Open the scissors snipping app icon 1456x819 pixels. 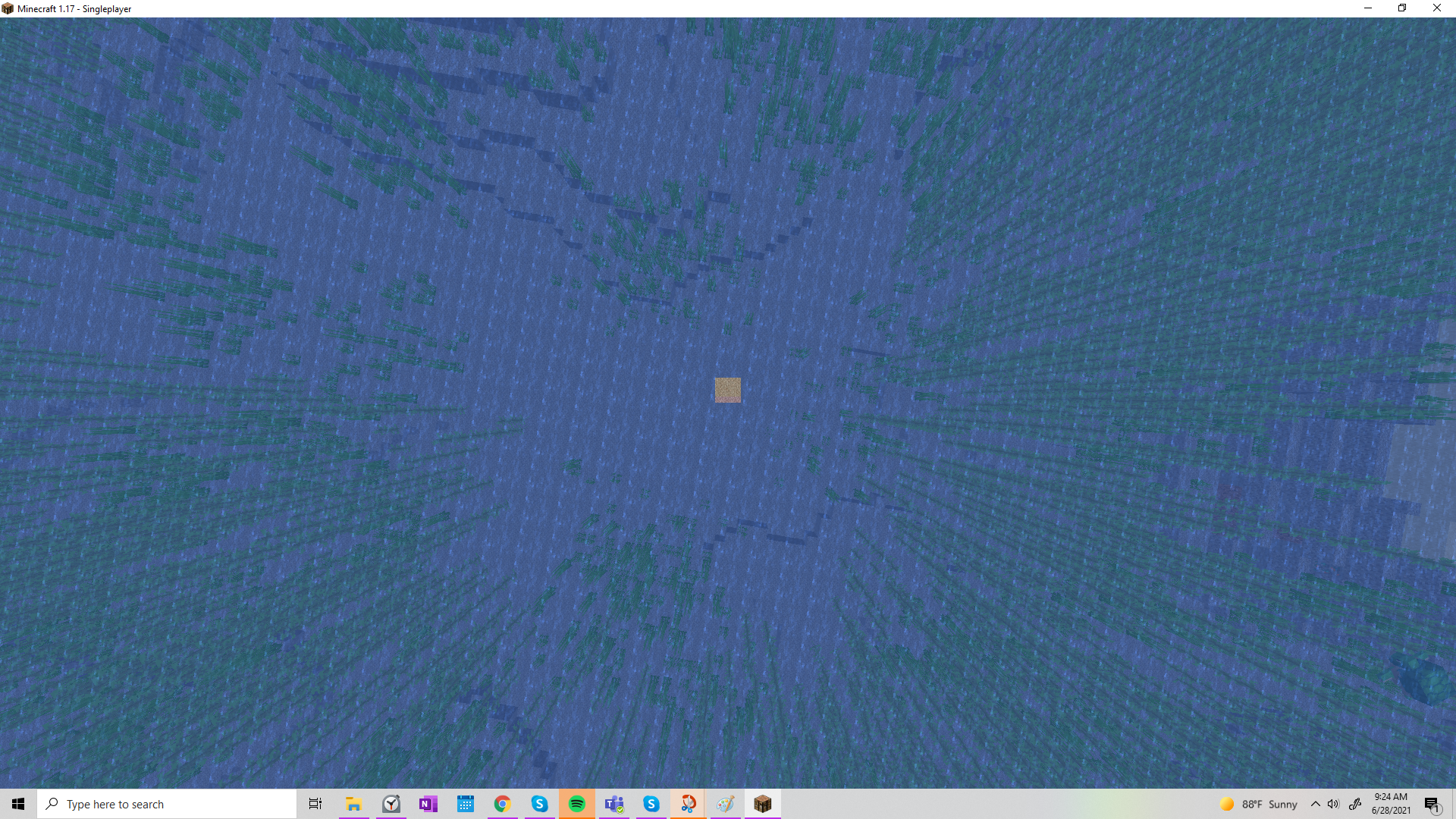click(688, 804)
